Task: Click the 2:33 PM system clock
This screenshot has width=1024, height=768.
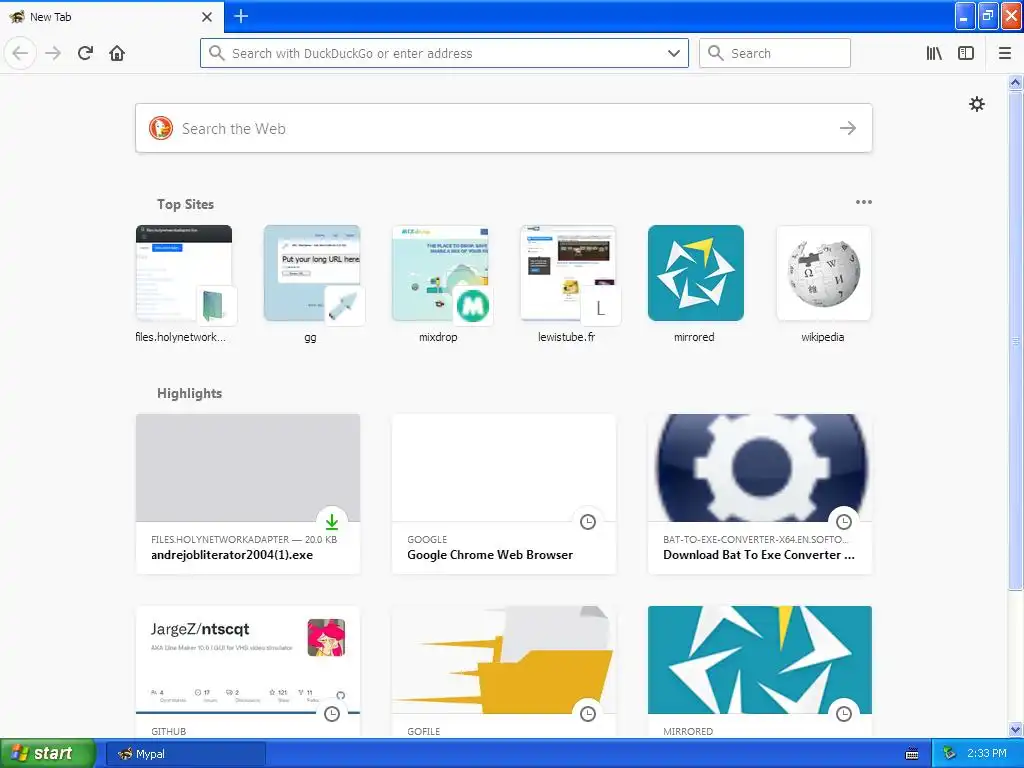Action: click(987, 754)
